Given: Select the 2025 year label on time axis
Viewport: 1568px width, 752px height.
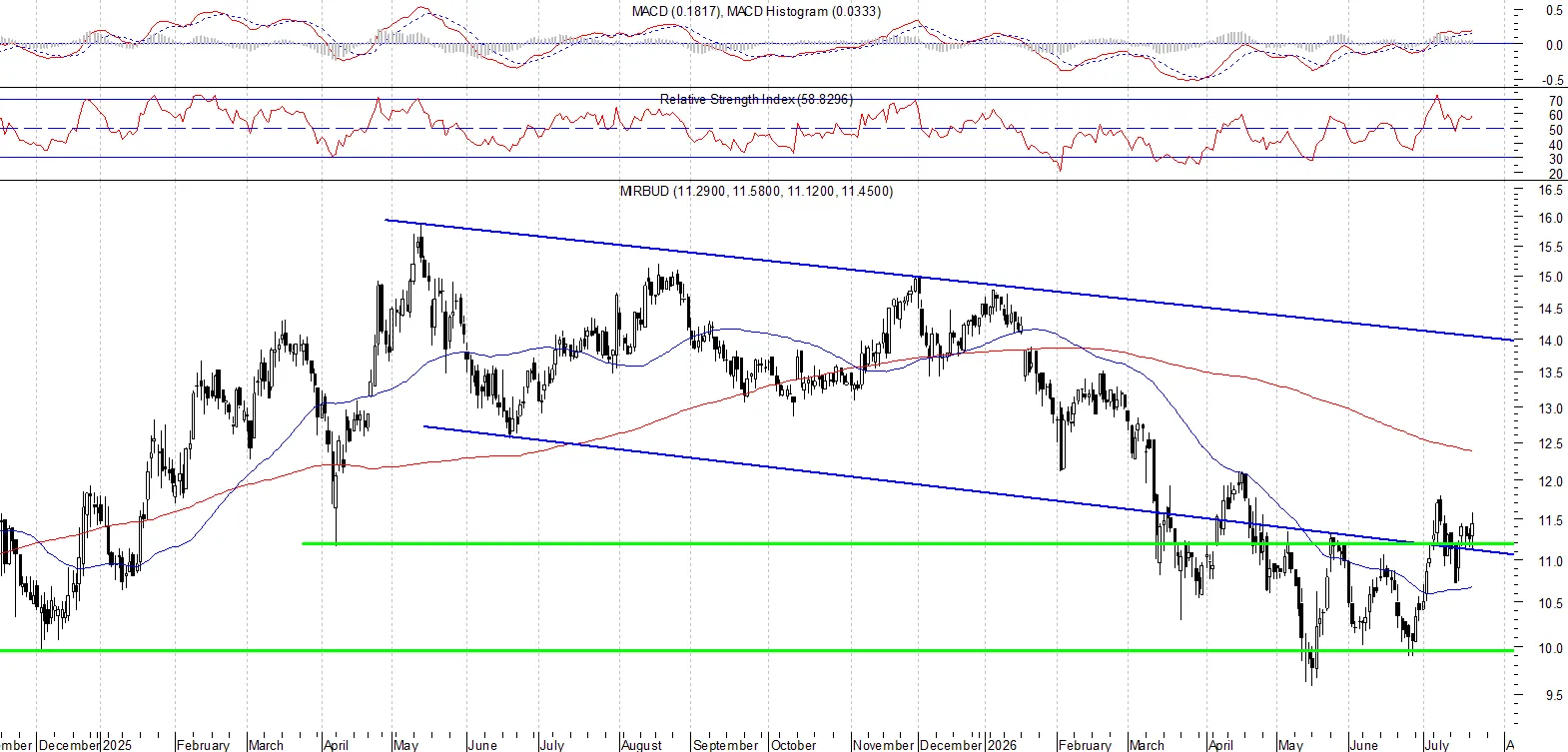Looking at the screenshot, I should 117,745.
